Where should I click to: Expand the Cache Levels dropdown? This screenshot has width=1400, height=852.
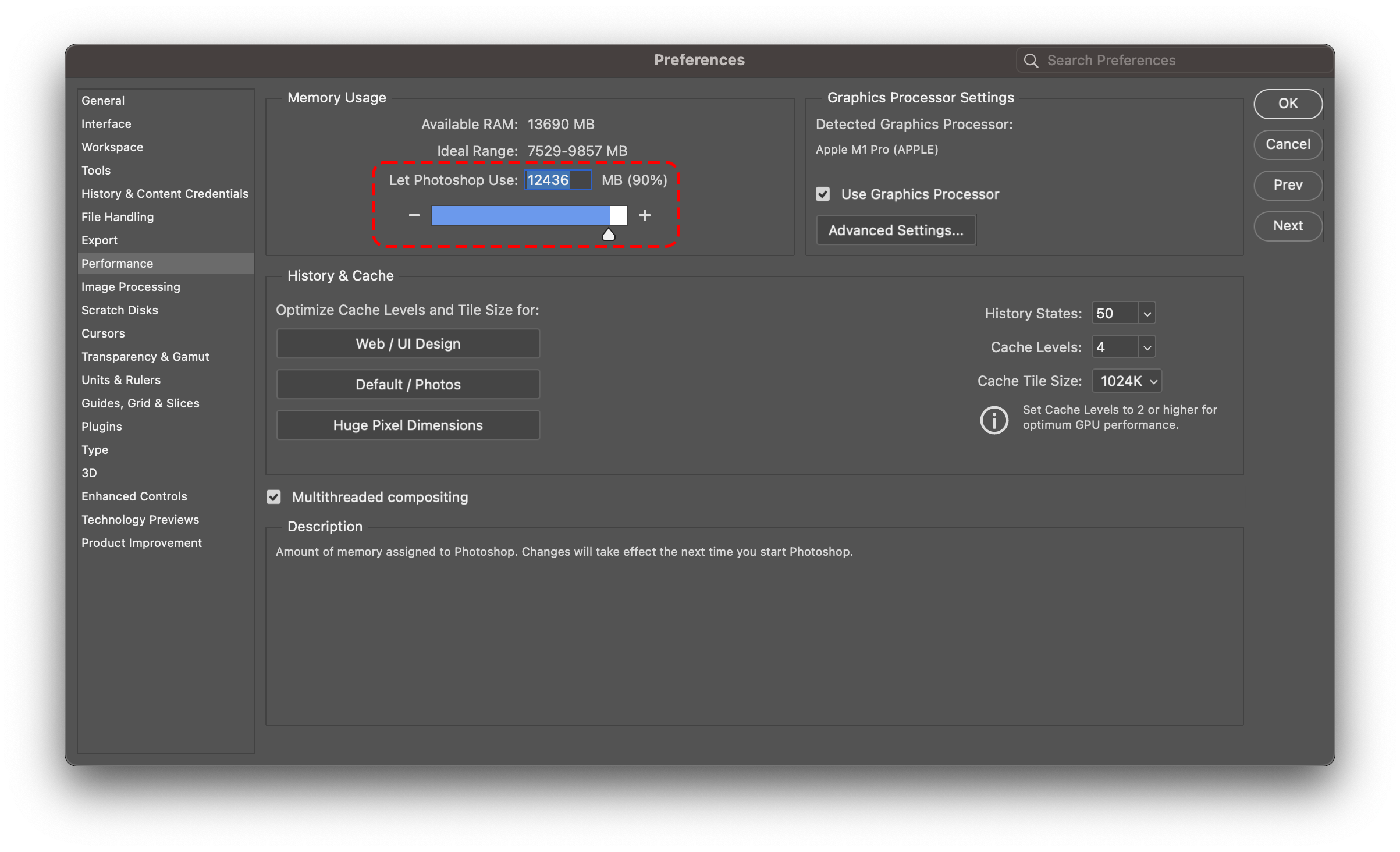[1147, 347]
